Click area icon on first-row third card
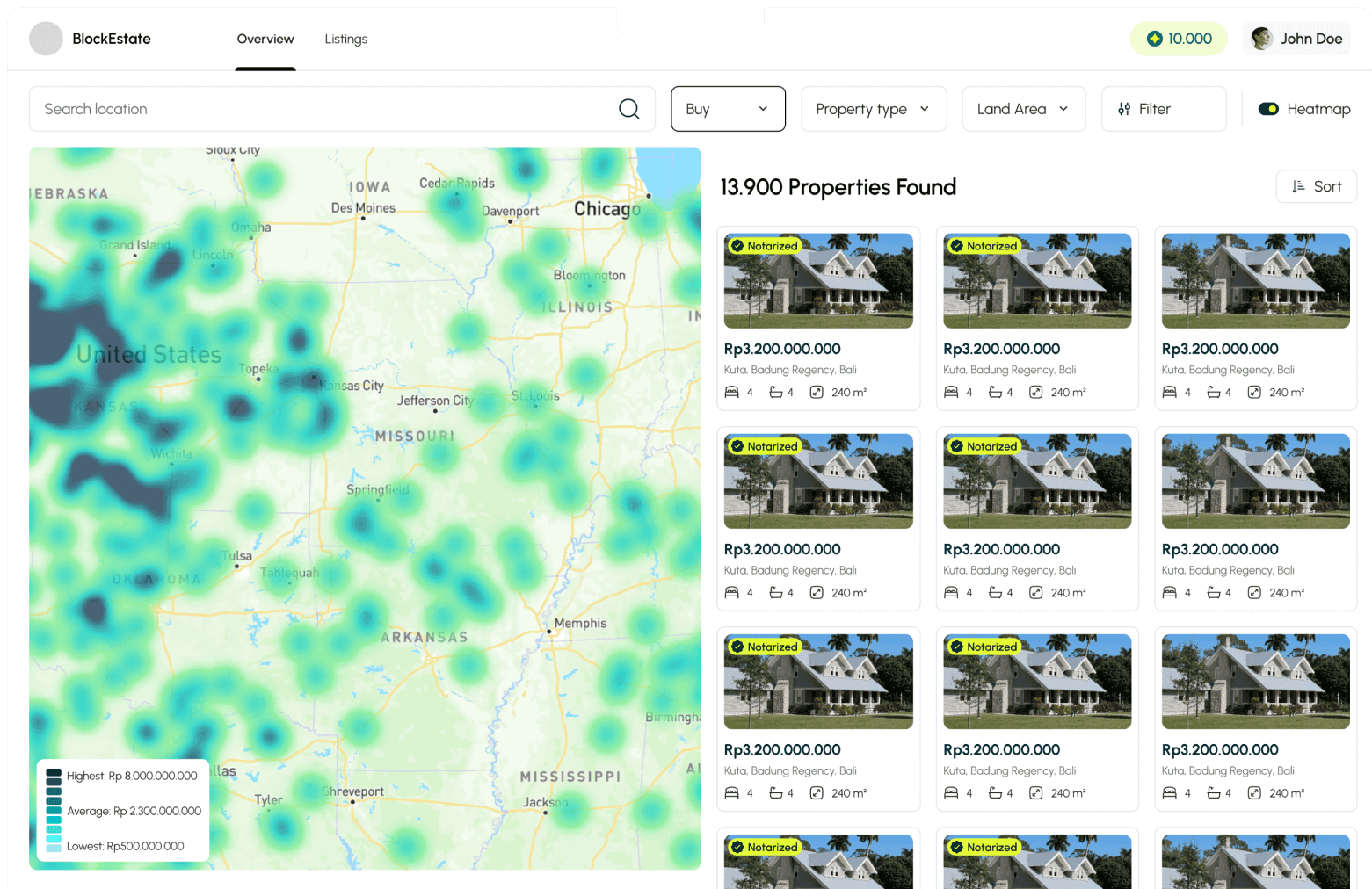The image size is (1372, 889). pos(1254,393)
